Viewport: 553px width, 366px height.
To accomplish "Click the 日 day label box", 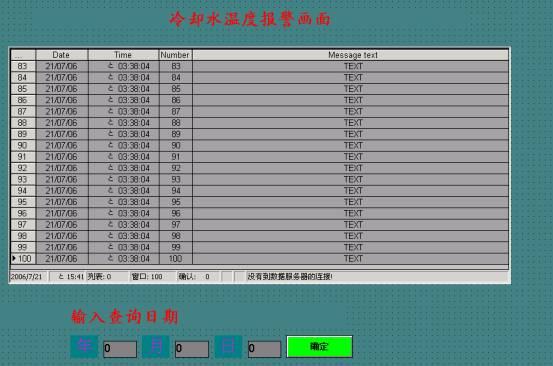I will (228, 347).
